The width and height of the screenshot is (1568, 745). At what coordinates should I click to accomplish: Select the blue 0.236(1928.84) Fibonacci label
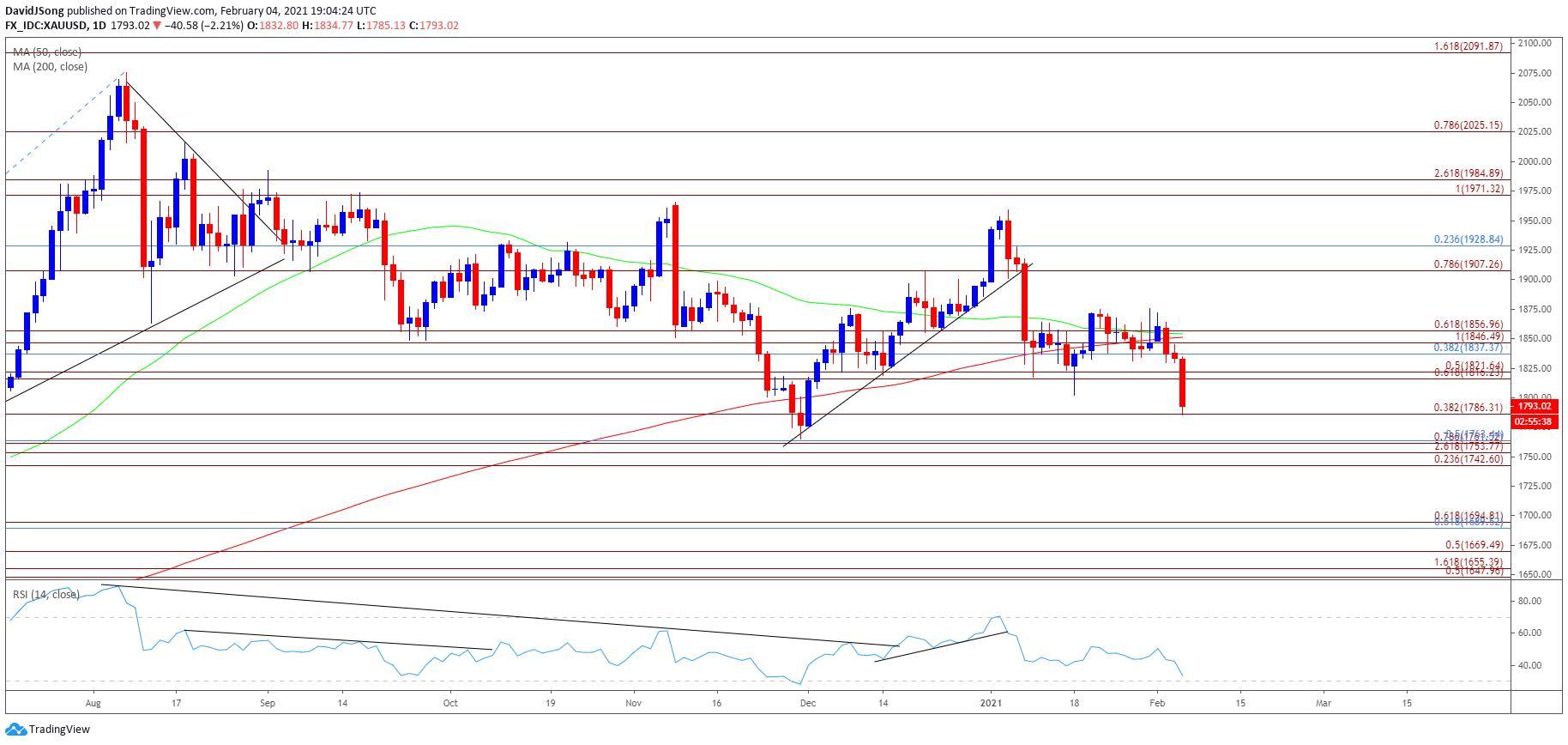tap(1468, 239)
